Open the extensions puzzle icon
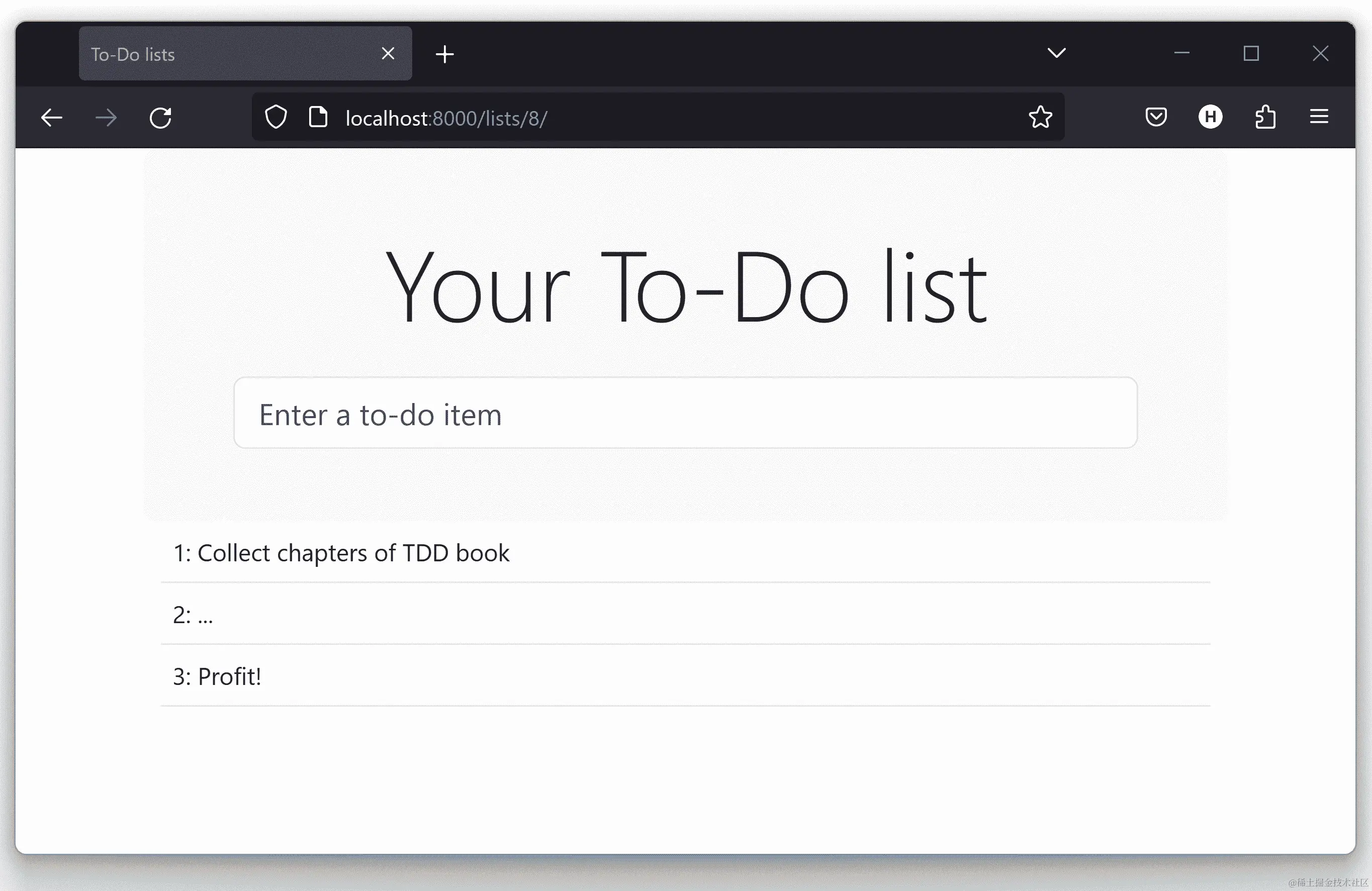 1265,117
